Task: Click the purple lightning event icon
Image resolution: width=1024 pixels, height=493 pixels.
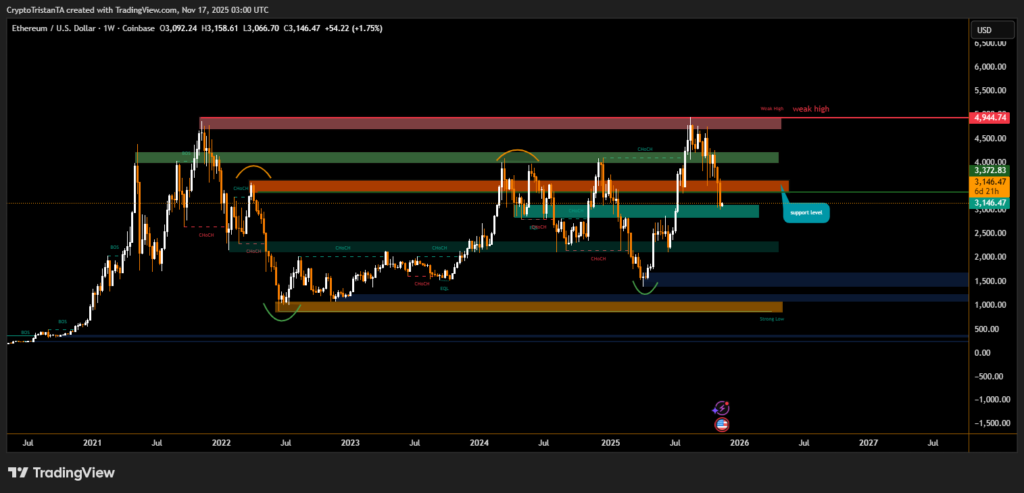Action: pos(721,408)
